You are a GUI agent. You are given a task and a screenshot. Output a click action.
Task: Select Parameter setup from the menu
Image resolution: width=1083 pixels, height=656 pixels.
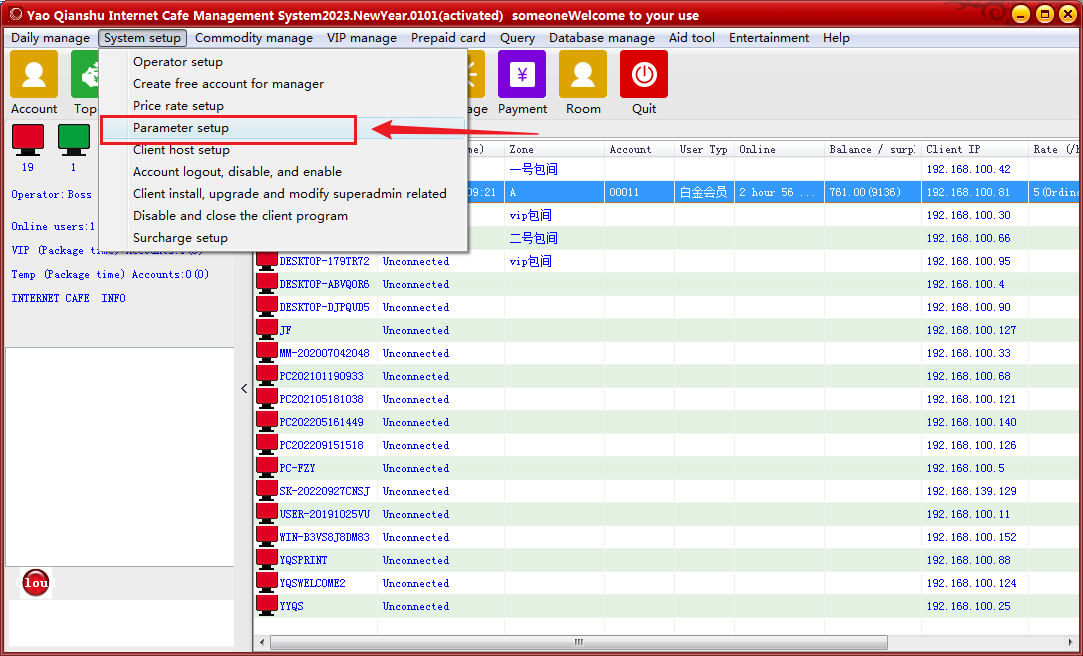click(x=181, y=128)
